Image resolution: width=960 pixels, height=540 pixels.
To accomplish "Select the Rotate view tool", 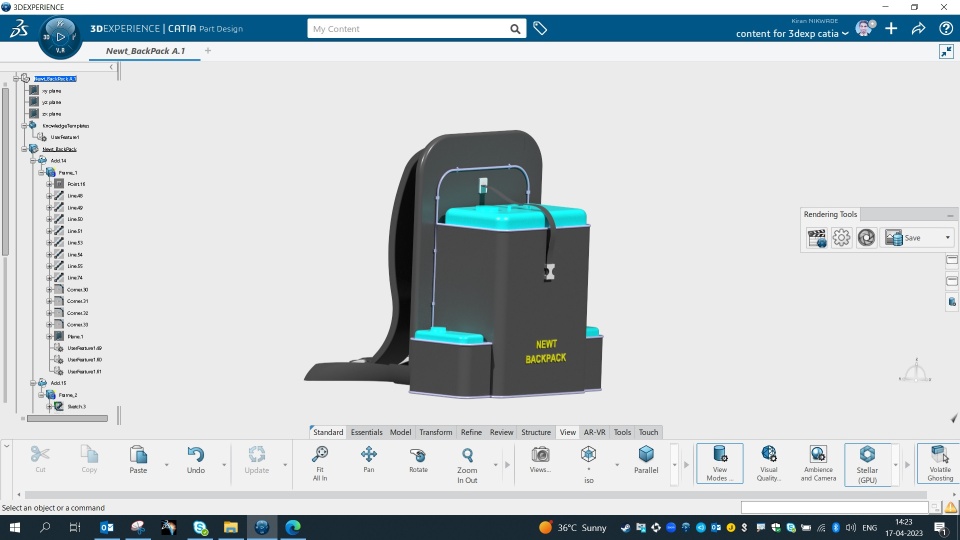I will 418,459.
